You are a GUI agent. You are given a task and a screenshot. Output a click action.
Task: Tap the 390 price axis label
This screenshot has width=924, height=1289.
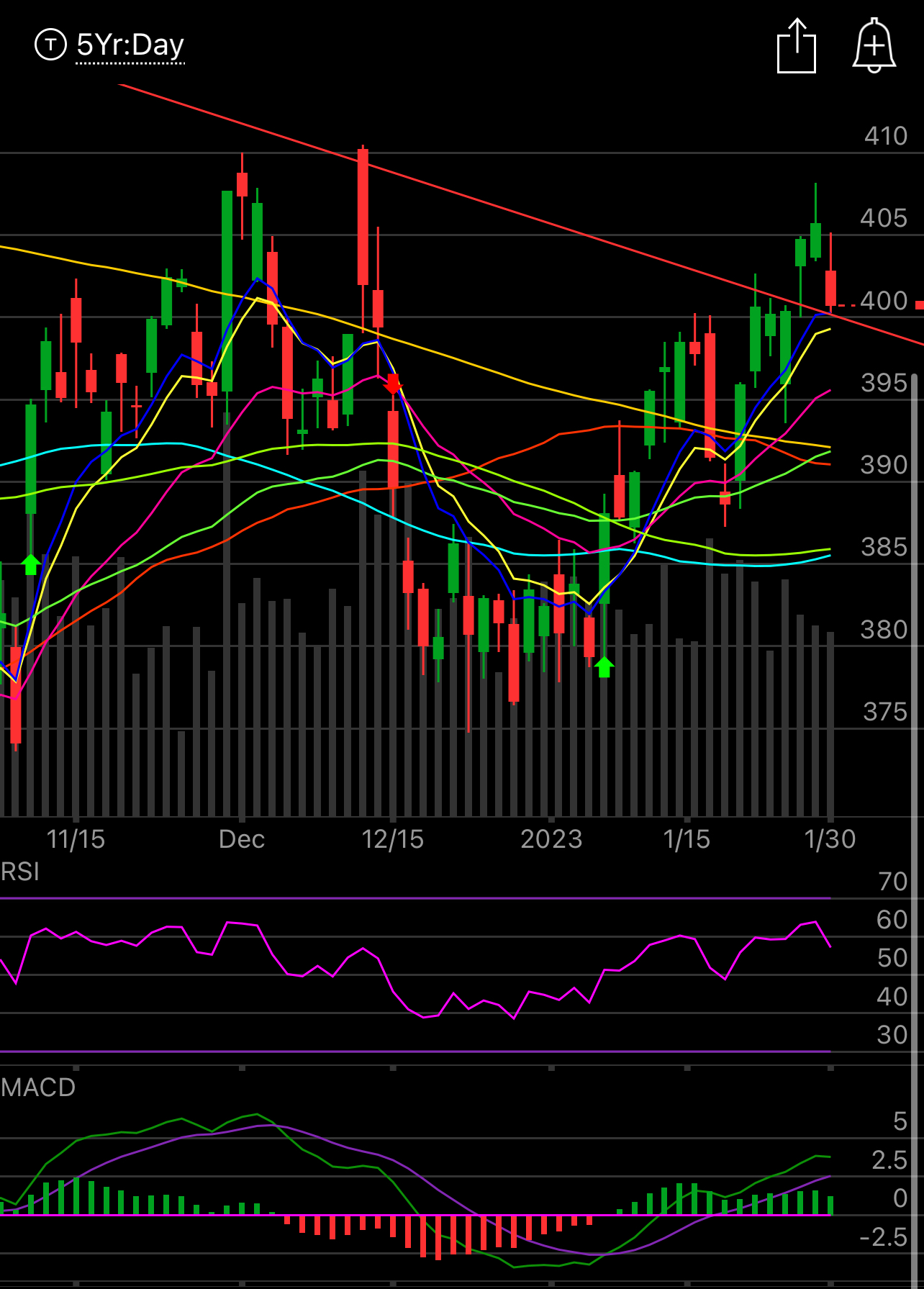pos(884,464)
